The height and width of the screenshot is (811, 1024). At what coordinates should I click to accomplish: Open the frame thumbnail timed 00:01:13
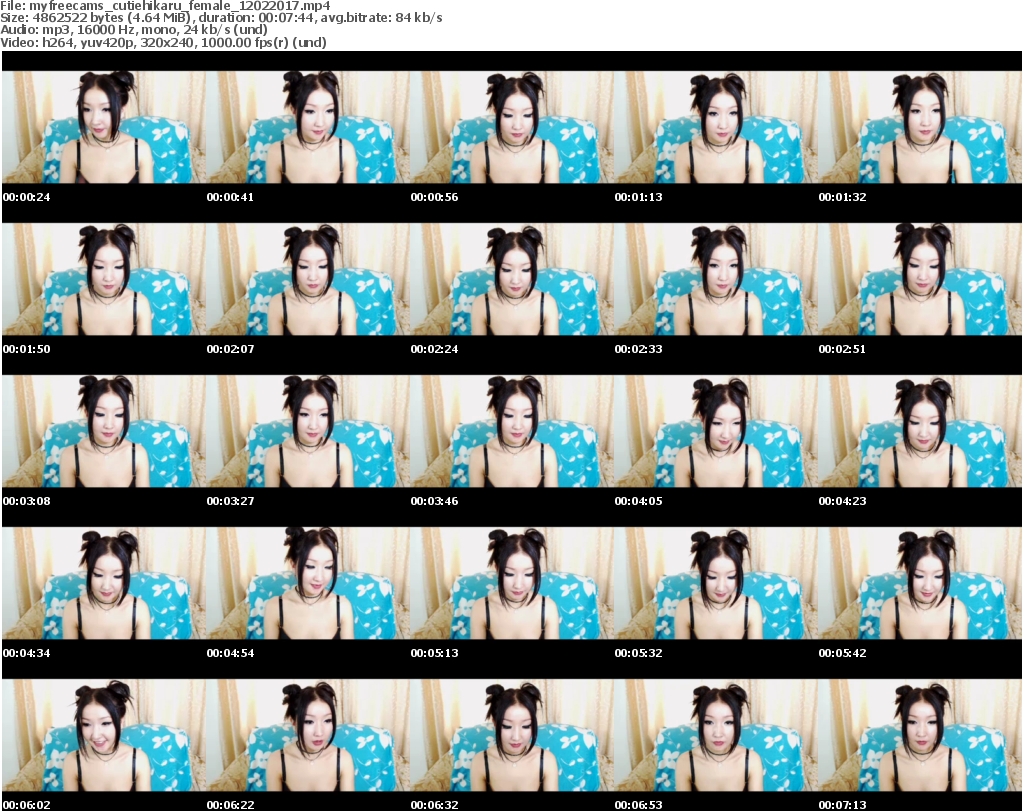(x=716, y=127)
